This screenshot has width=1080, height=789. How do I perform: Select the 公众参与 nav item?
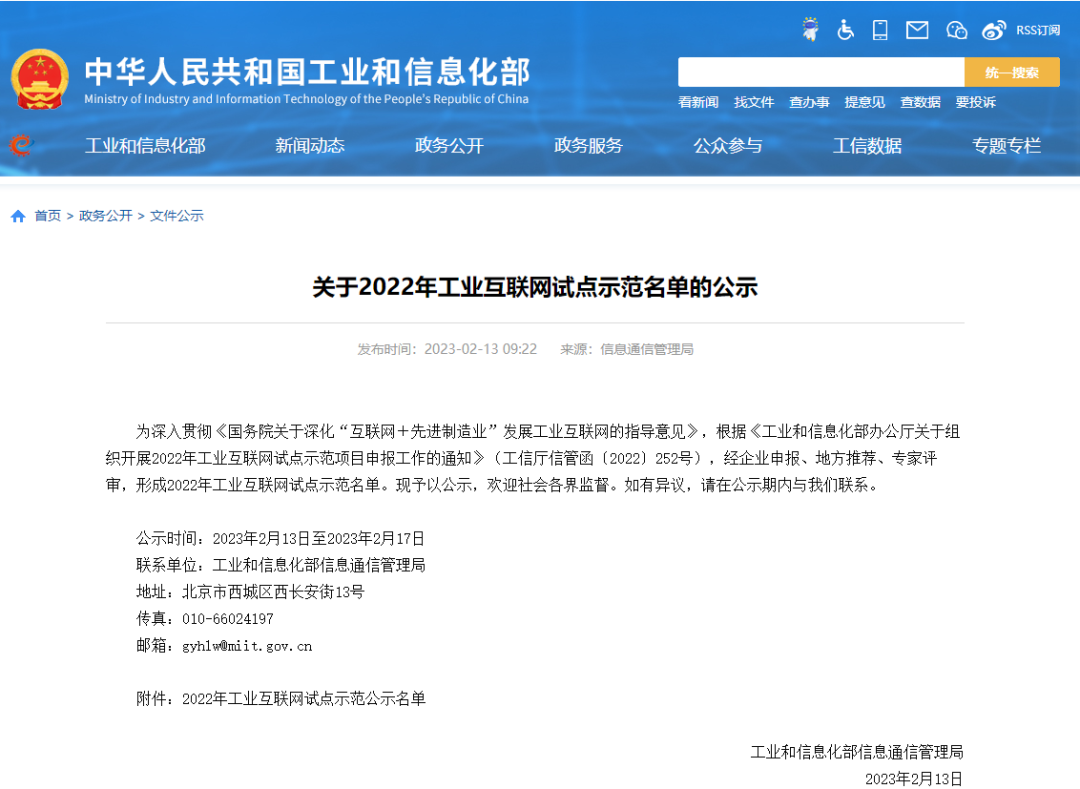coord(728,146)
